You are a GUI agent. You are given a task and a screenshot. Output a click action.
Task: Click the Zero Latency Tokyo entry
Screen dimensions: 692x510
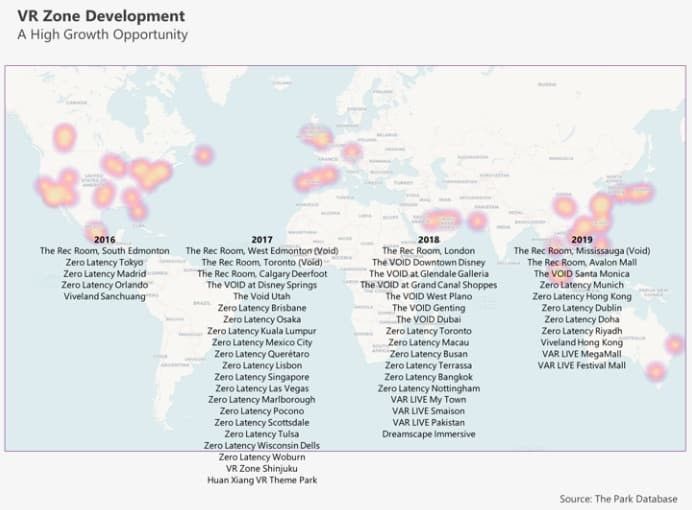click(x=104, y=262)
